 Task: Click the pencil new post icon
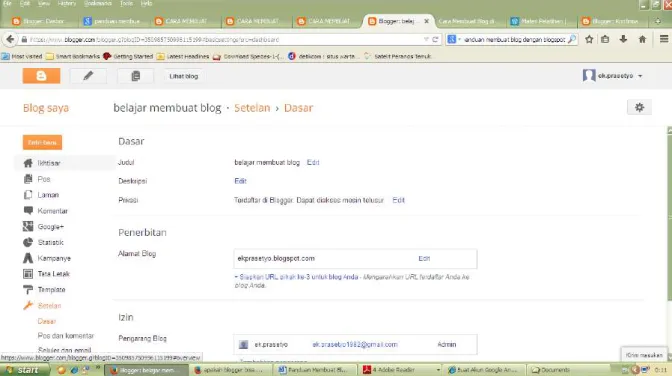88,76
